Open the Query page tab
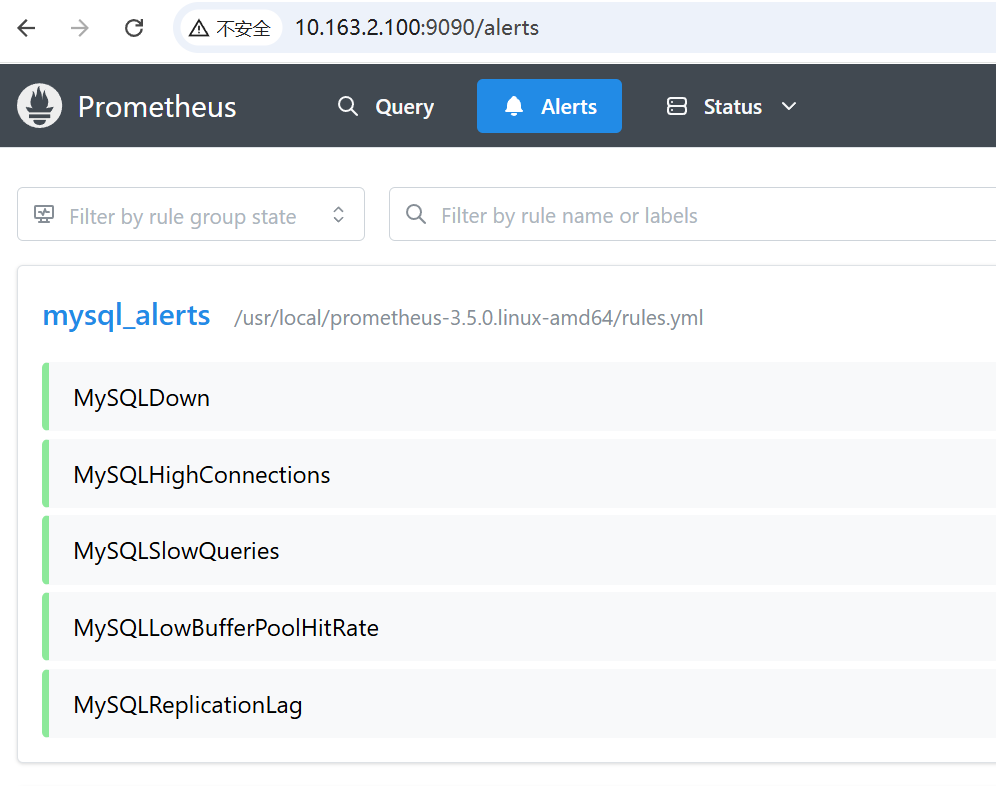996x786 pixels. (x=386, y=106)
